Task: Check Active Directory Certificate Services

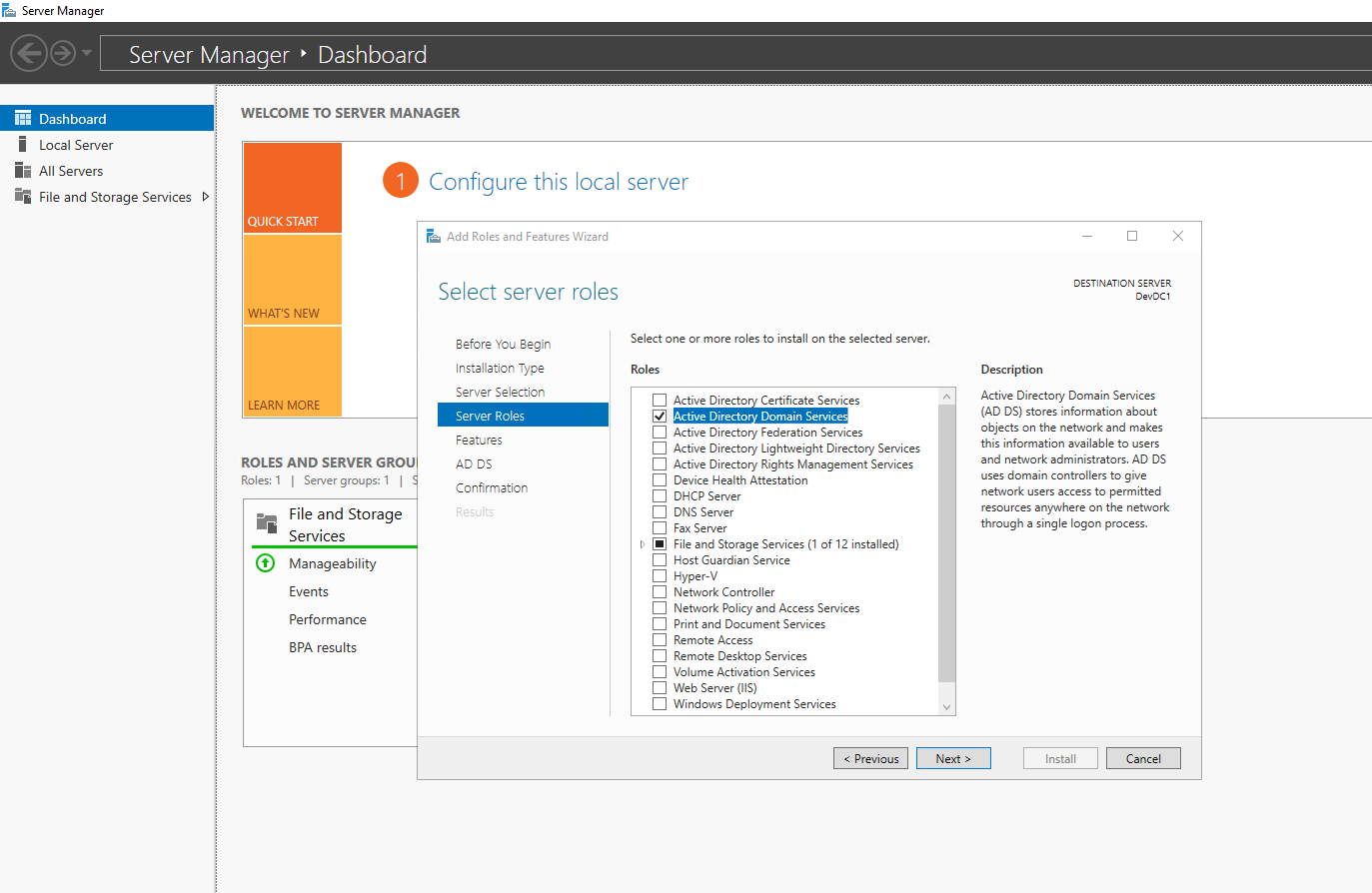Action: (x=660, y=401)
